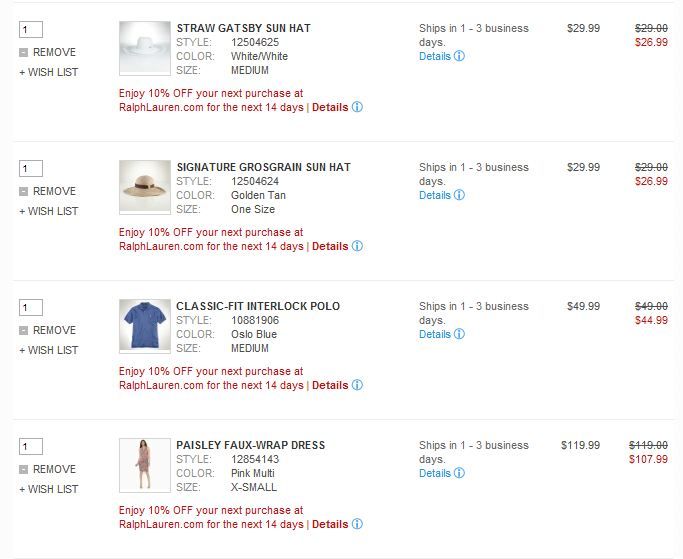Click info icon next to Straw Gatsby shipping Details

click(459, 56)
